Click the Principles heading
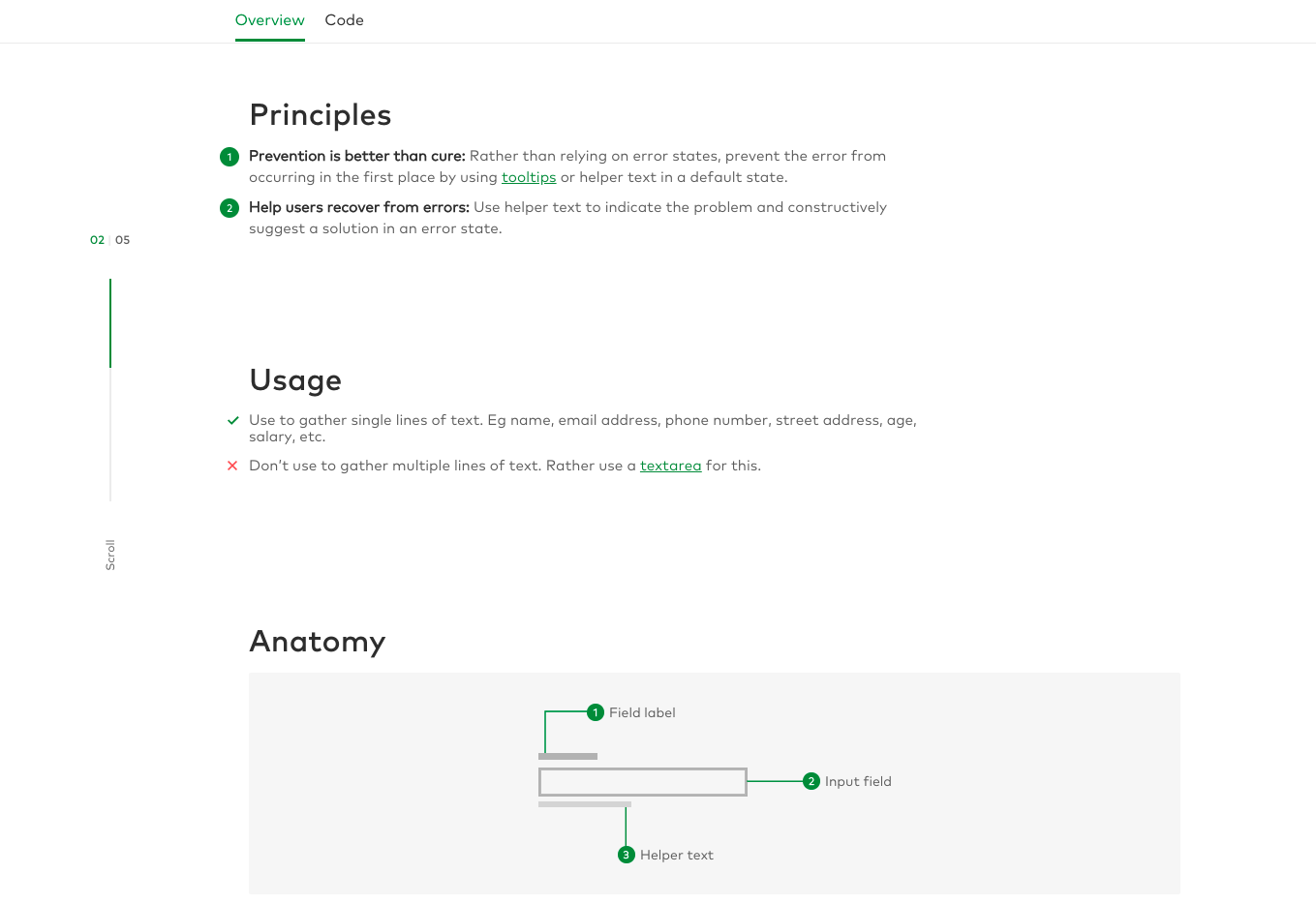Image resolution: width=1316 pixels, height=904 pixels. (320, 115)
